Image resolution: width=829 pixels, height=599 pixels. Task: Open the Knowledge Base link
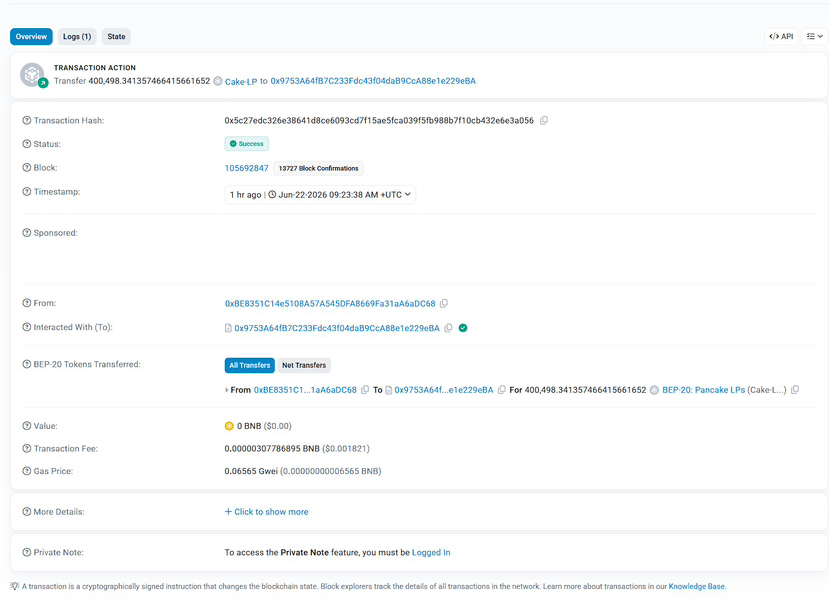696,586
